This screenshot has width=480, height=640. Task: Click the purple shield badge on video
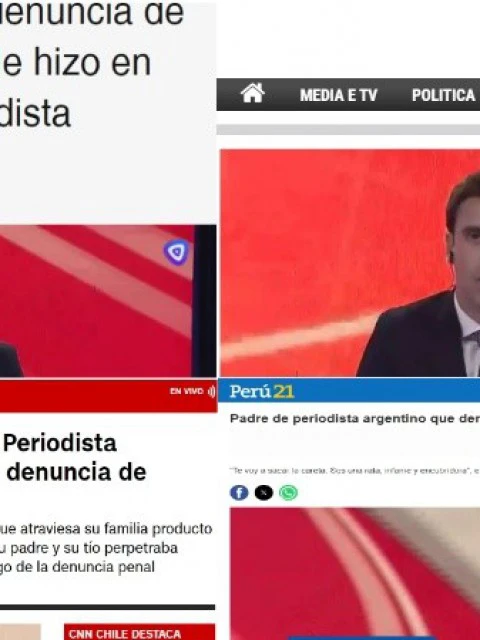tap(176, 252)
